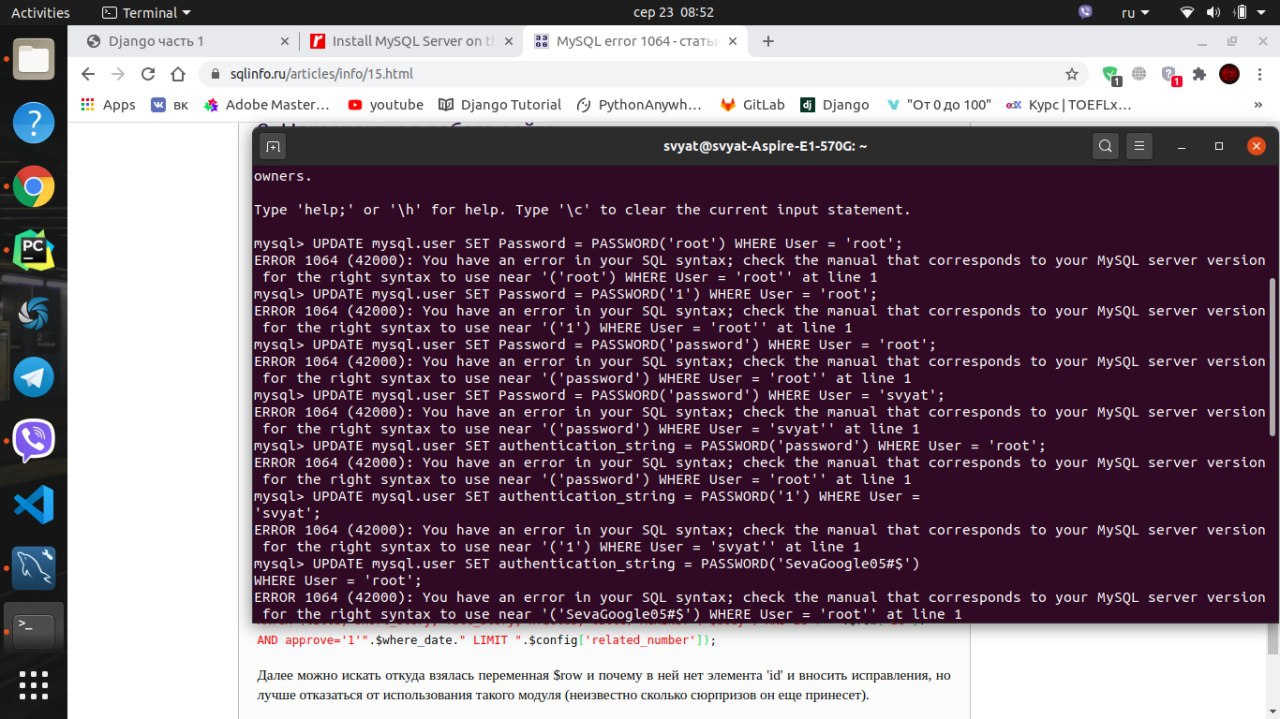This screenshot has height=719, width=1280.
Task: Open the ru keyboard layout dropdown
Action: (x=1137, y=13)
